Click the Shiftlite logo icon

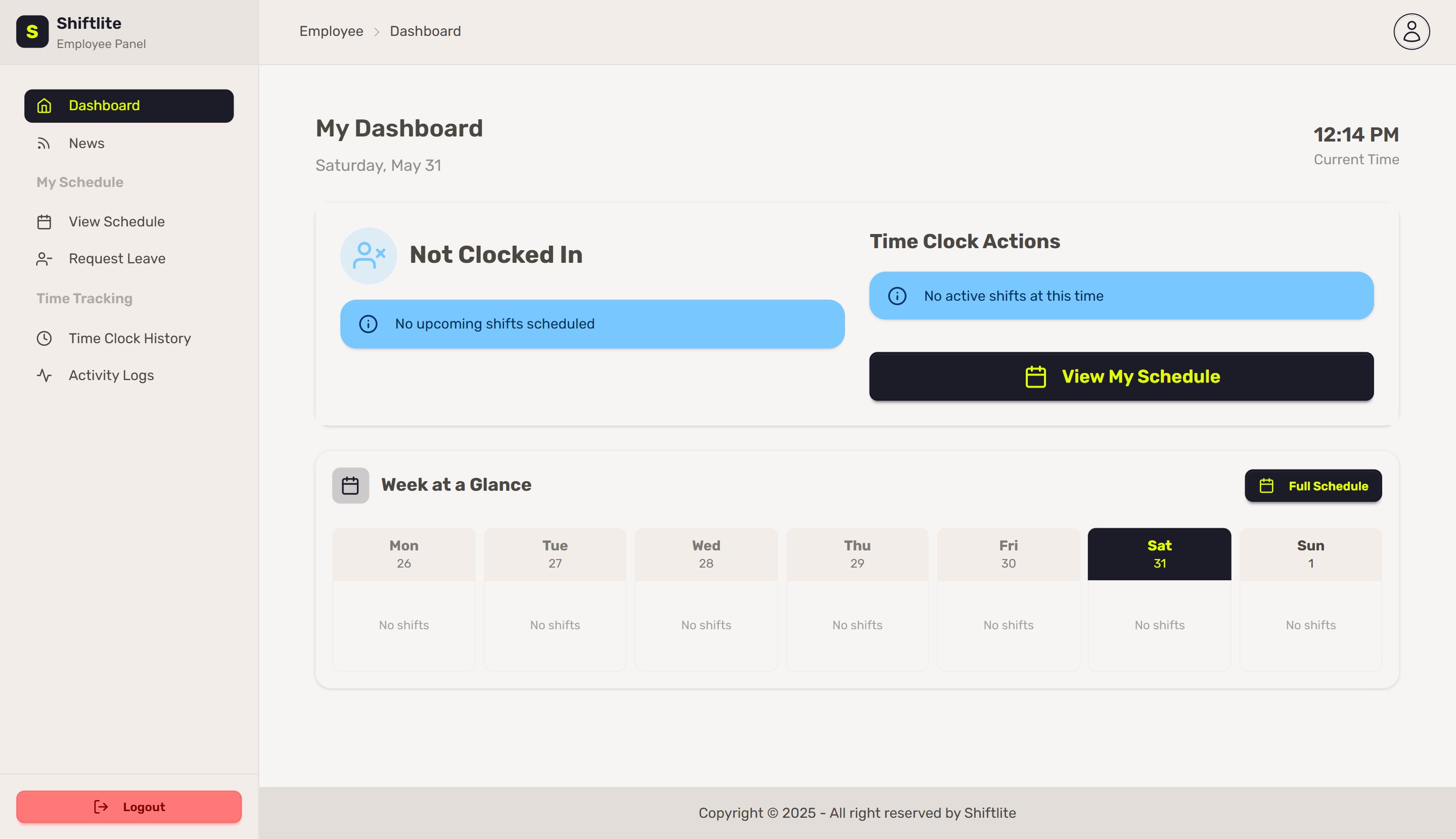click(32, 32)
